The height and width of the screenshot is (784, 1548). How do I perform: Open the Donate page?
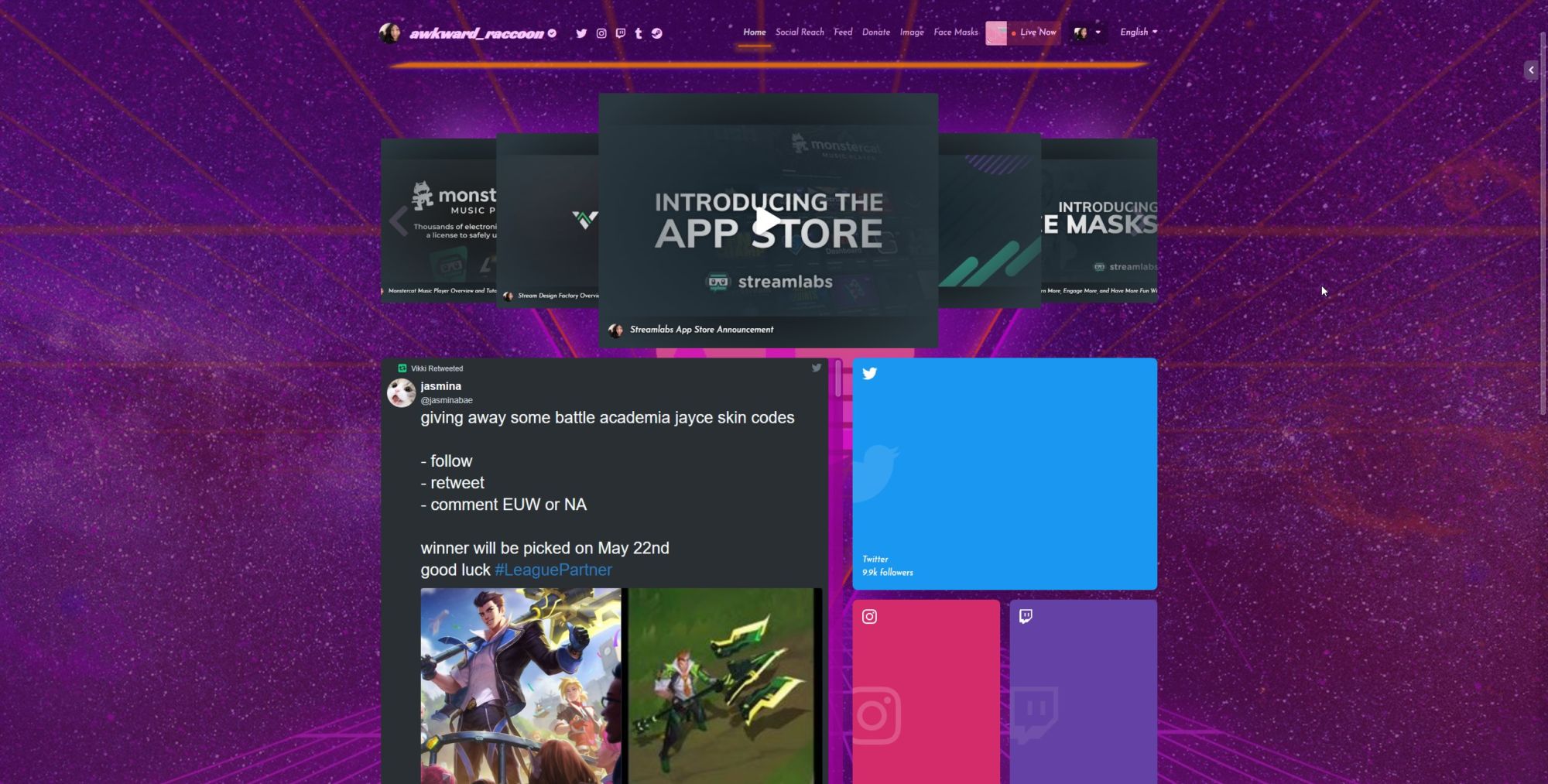pyautogui.click(x=875, y=33)
